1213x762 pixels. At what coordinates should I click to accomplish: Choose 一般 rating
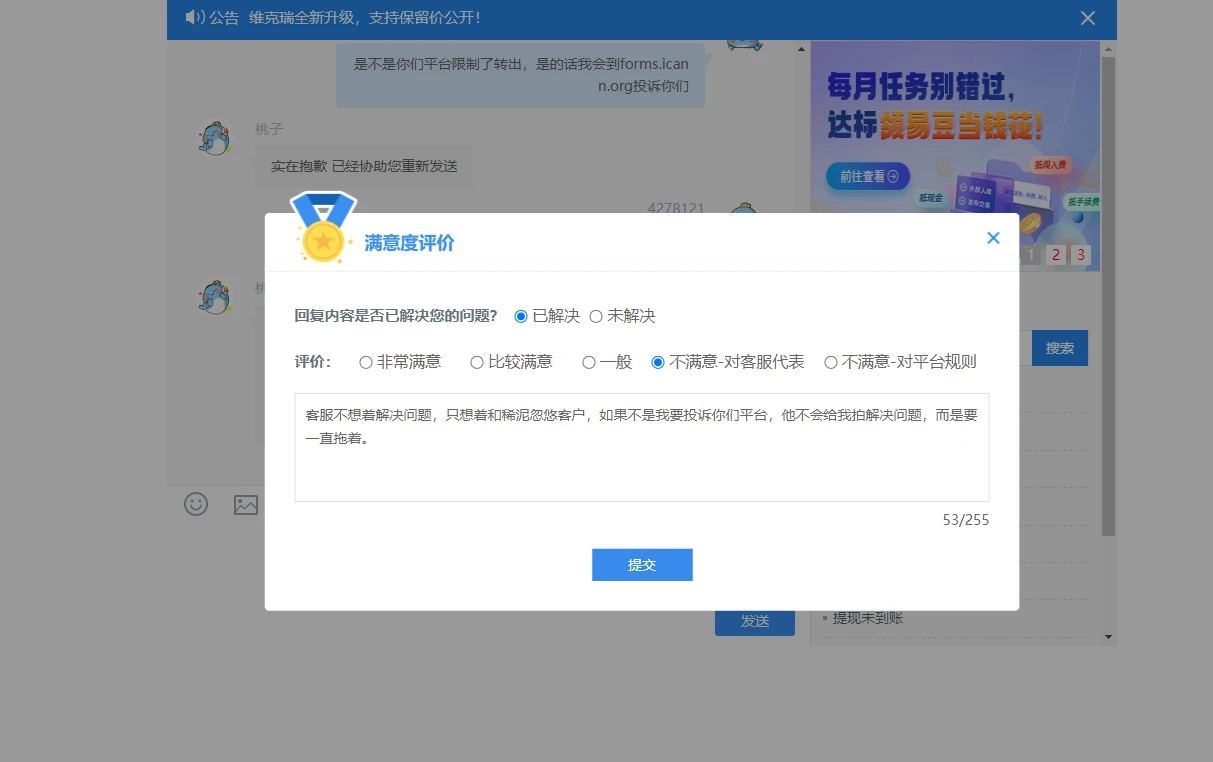coord(589,362)
